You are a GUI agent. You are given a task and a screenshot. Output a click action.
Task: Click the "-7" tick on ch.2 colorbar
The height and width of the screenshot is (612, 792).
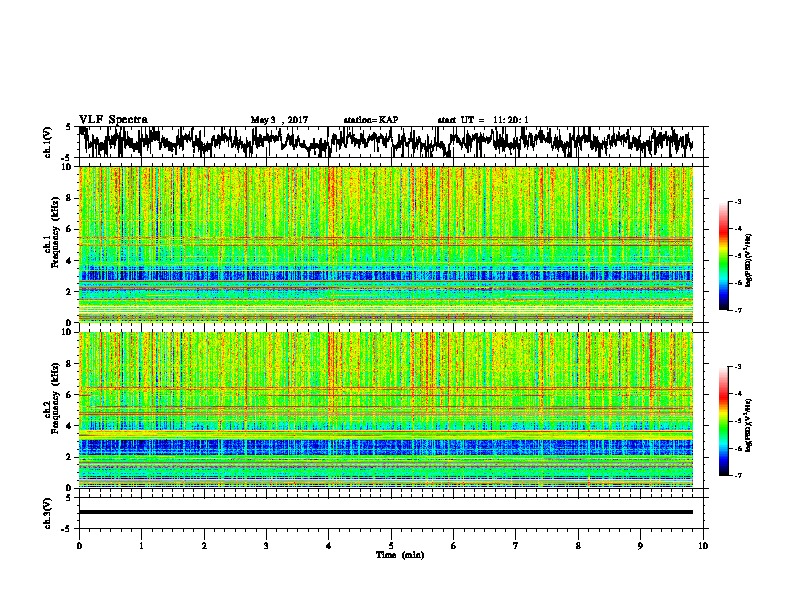[738, 476]
